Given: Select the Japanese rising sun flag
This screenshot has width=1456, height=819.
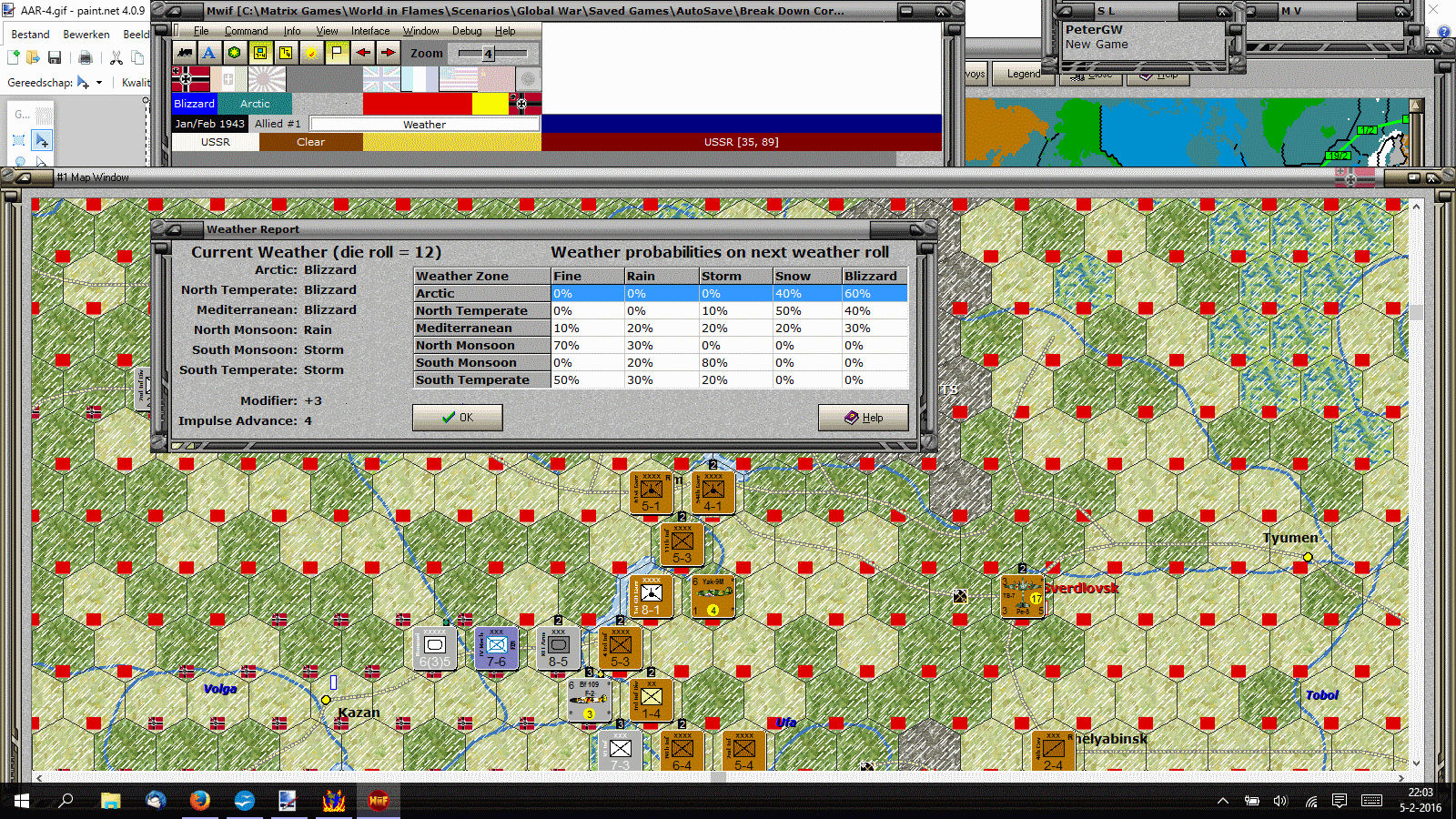Looking at the screenshot, I should pyautogui.click(x=267, y=79).
